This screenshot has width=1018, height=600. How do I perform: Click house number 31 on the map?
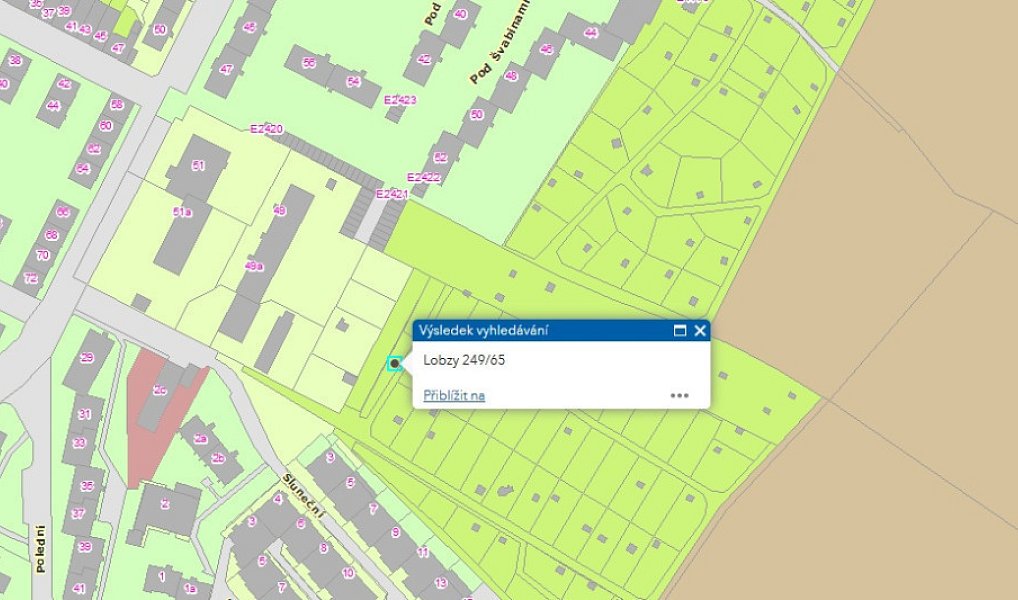point(84,414)
